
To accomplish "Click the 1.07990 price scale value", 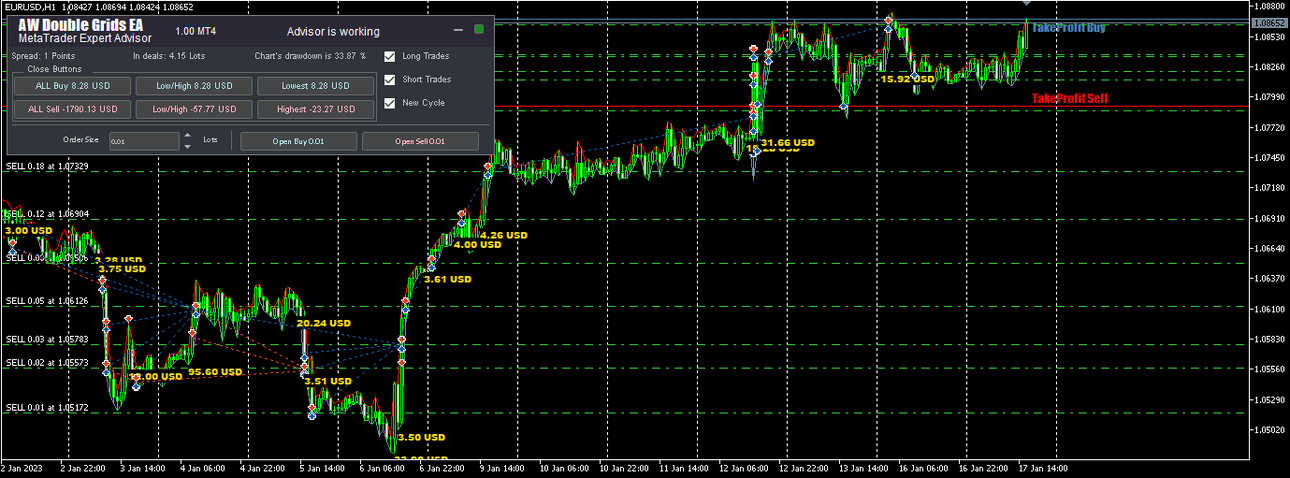I will (x=1270, y=97).
